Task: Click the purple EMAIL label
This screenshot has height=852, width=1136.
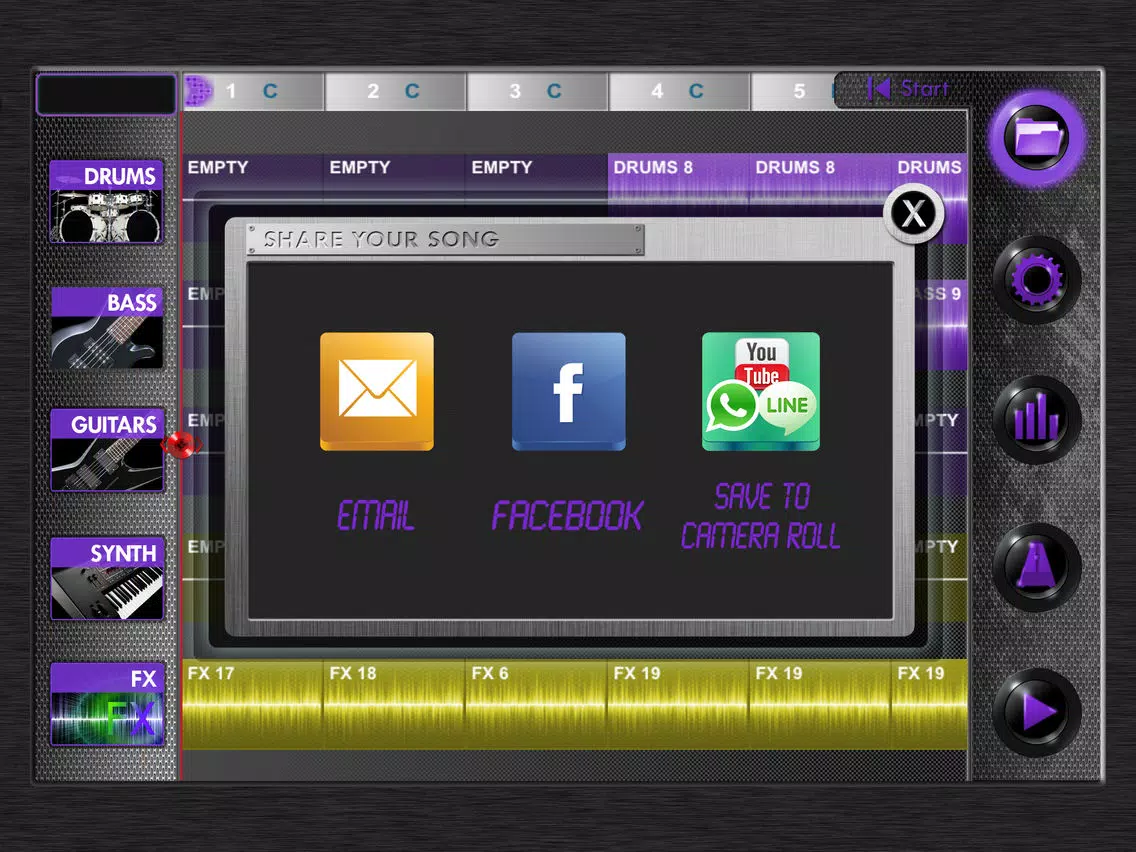Action: click(376, 516)
